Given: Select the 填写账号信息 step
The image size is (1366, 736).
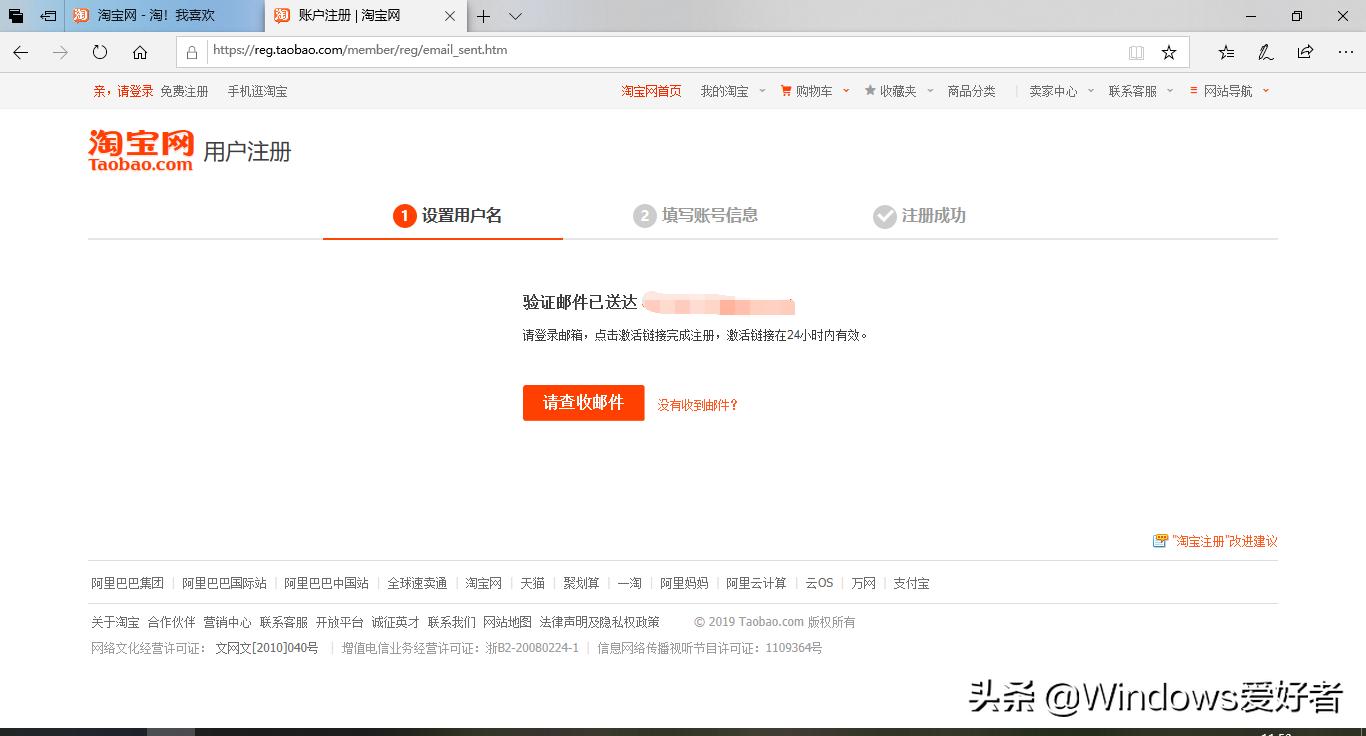Looking at the screenshot, I should (710, 215).
